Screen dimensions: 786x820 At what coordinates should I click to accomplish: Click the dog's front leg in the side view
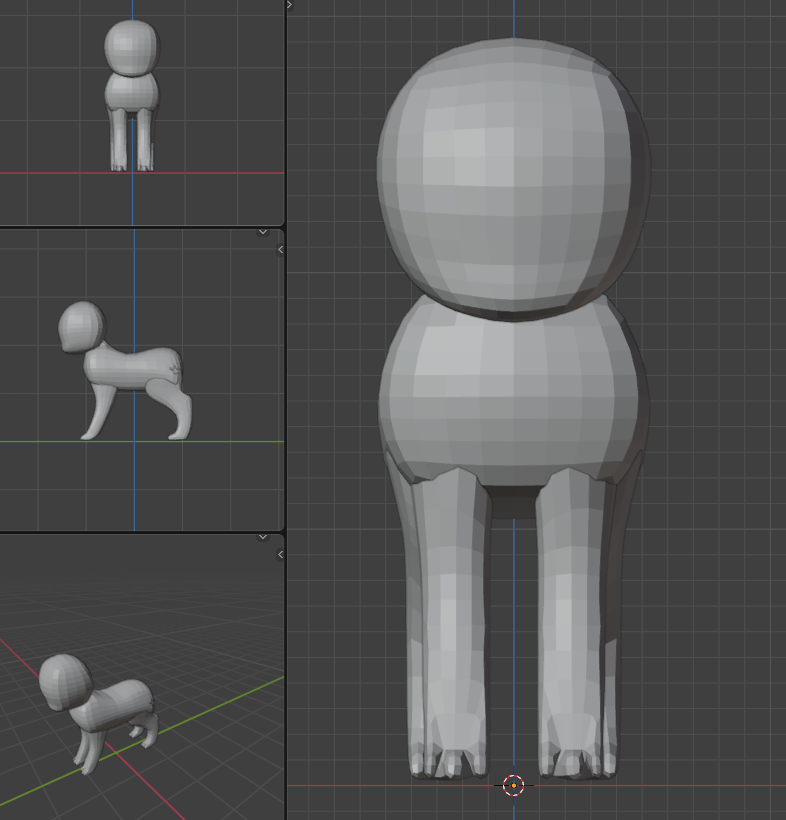[x=98, y=410]
